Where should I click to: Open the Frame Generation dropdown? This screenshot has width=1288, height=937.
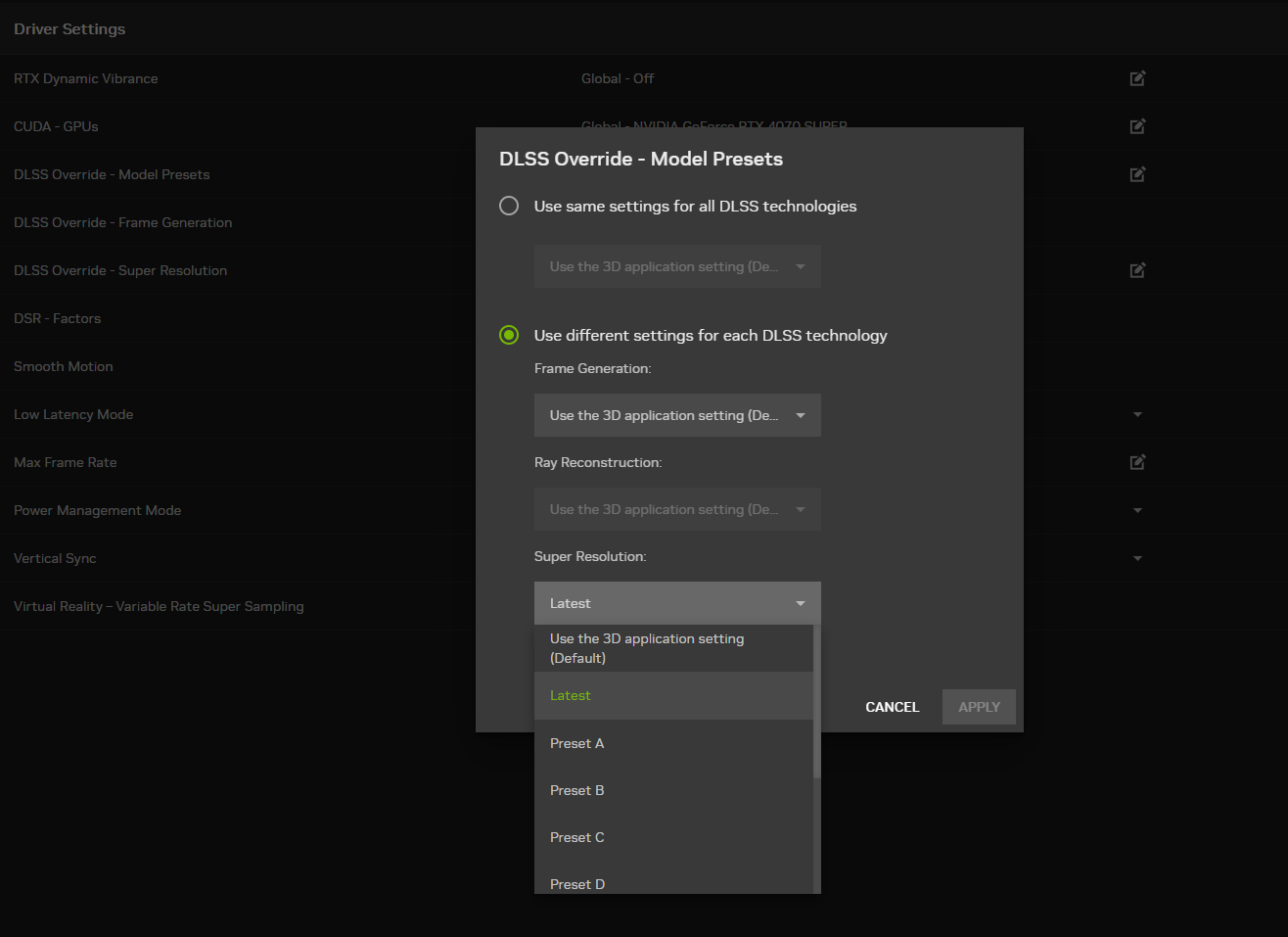point(677,415)
